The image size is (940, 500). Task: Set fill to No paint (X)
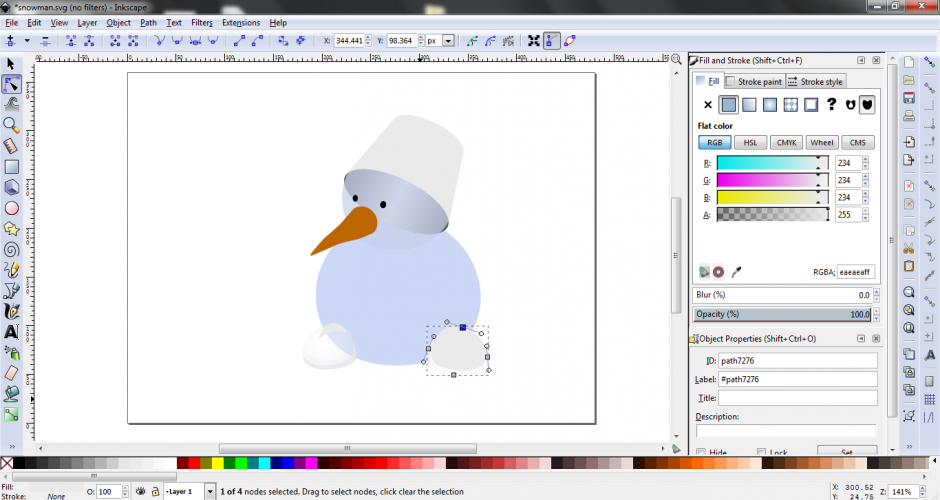[707, 104]
